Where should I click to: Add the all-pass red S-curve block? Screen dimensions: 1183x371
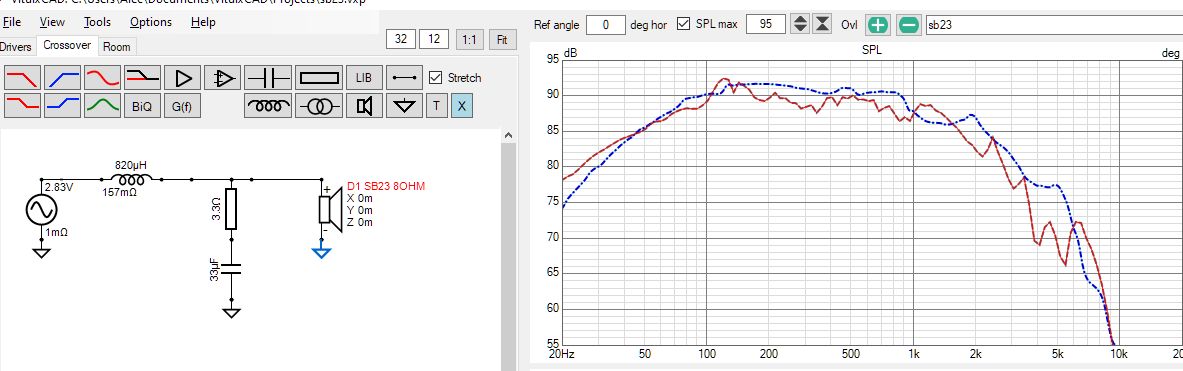click(103, 78)
